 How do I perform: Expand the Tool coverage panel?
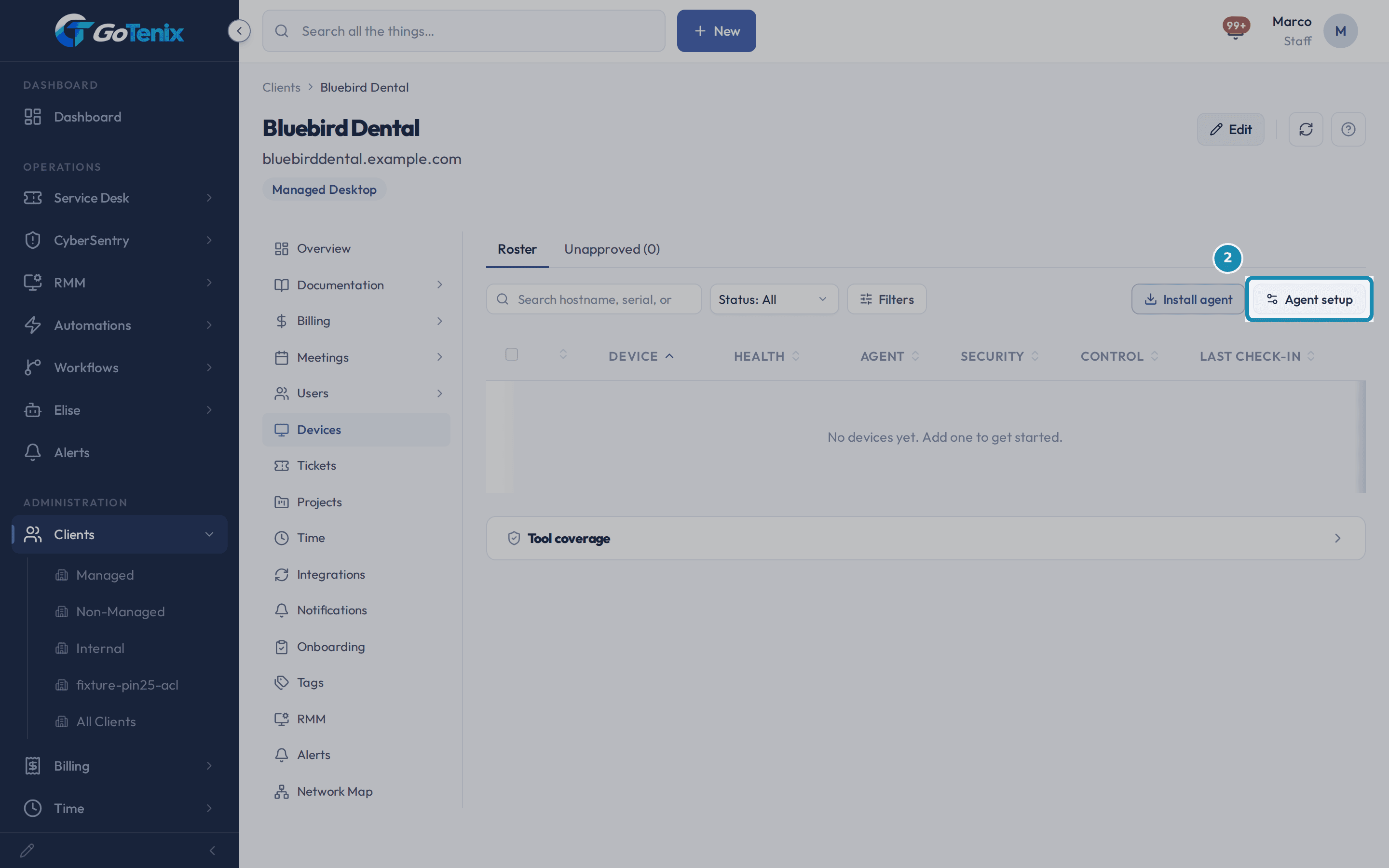(x=925, y=538)
